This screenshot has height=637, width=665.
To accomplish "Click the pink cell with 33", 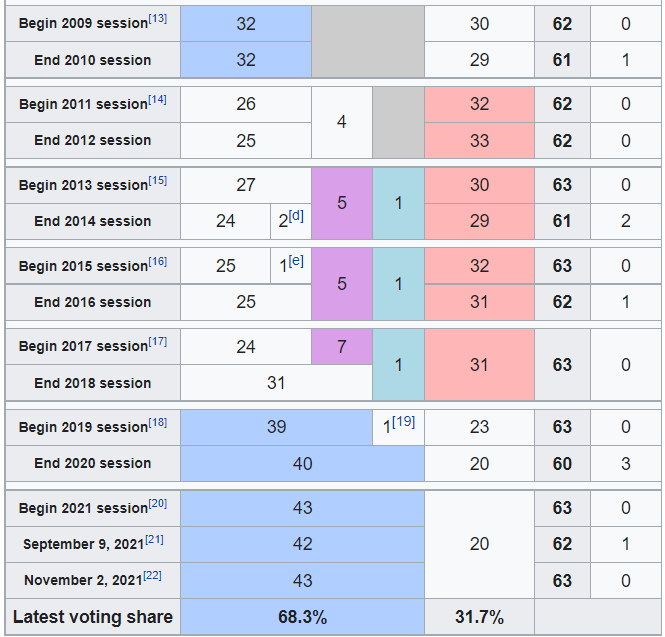I will (x=479, y=141).
